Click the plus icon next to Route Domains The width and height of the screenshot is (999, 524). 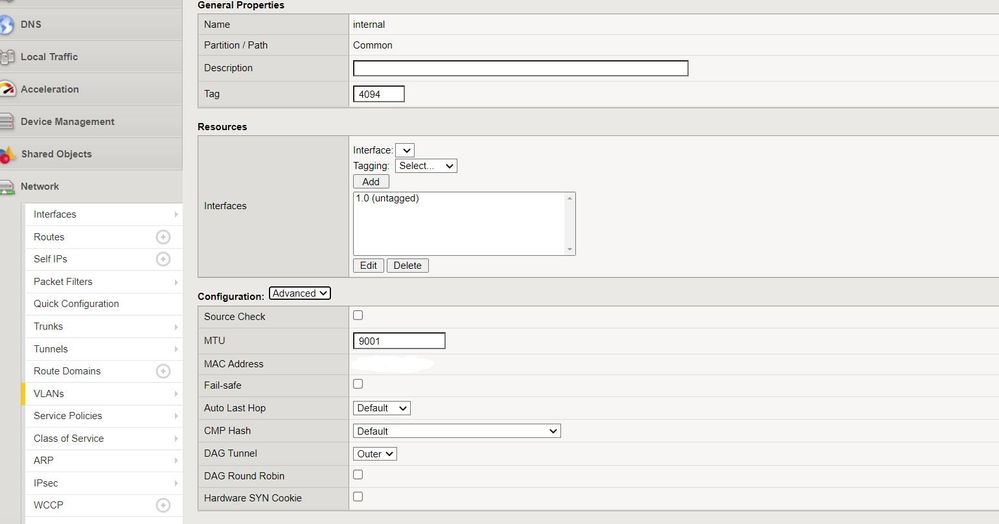[x=163, y=371]
